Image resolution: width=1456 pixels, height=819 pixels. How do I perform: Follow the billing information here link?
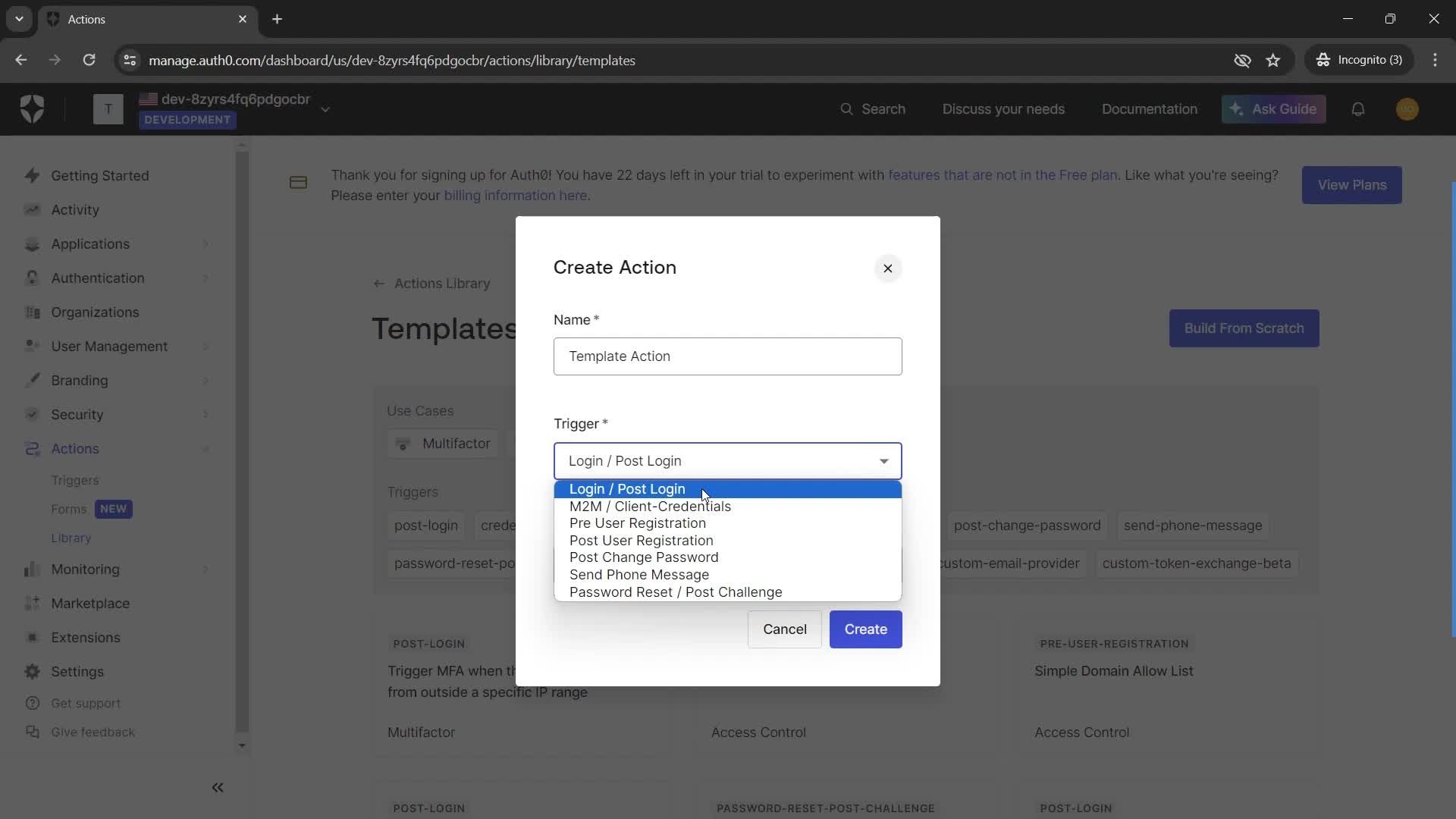pos(515,196)
